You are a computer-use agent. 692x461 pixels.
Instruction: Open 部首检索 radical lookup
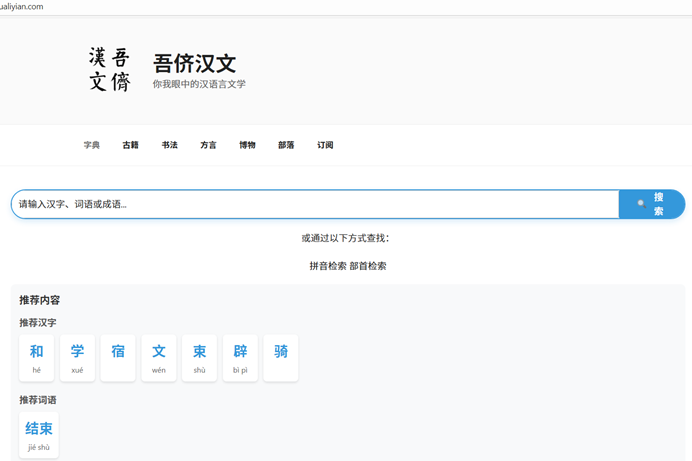click(368, 266)
